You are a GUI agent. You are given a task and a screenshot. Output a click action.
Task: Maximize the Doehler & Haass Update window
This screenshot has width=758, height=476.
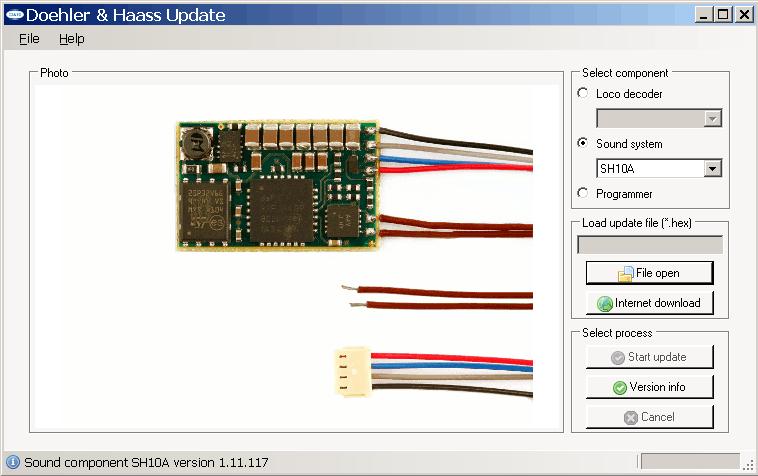click(723, 15)
